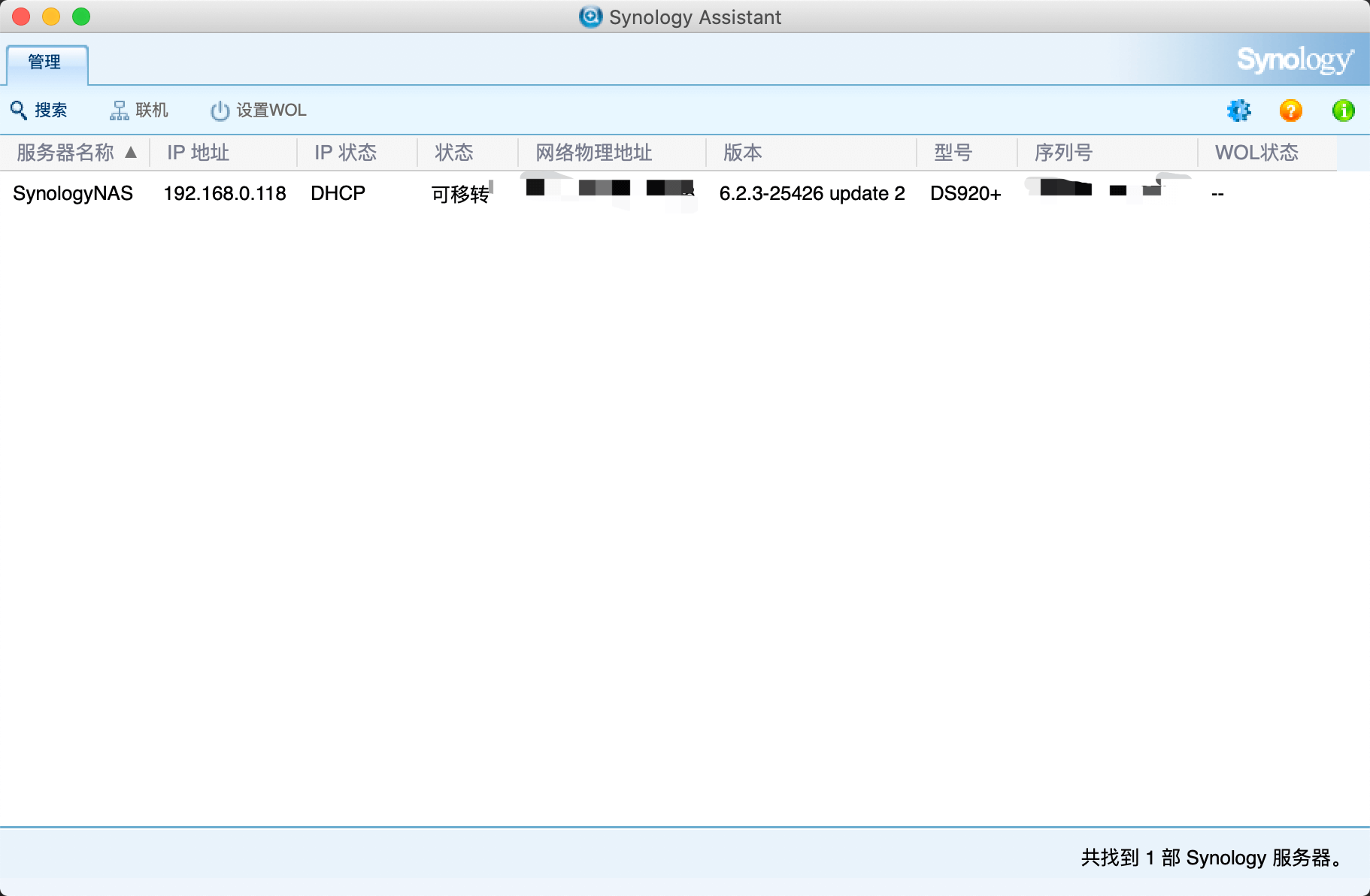Click status text 共找到 1 部 Synology 服务器
The width and height of the screenshot is (1370, 896).
[1212, 858]
